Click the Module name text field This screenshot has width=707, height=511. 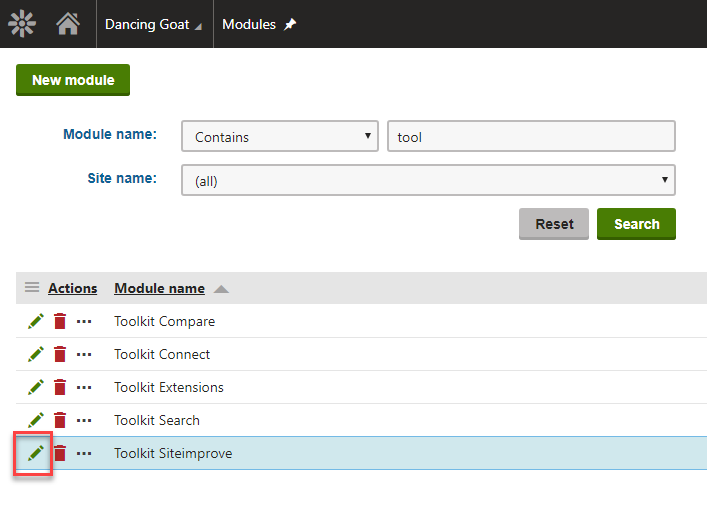coord(531,137)
